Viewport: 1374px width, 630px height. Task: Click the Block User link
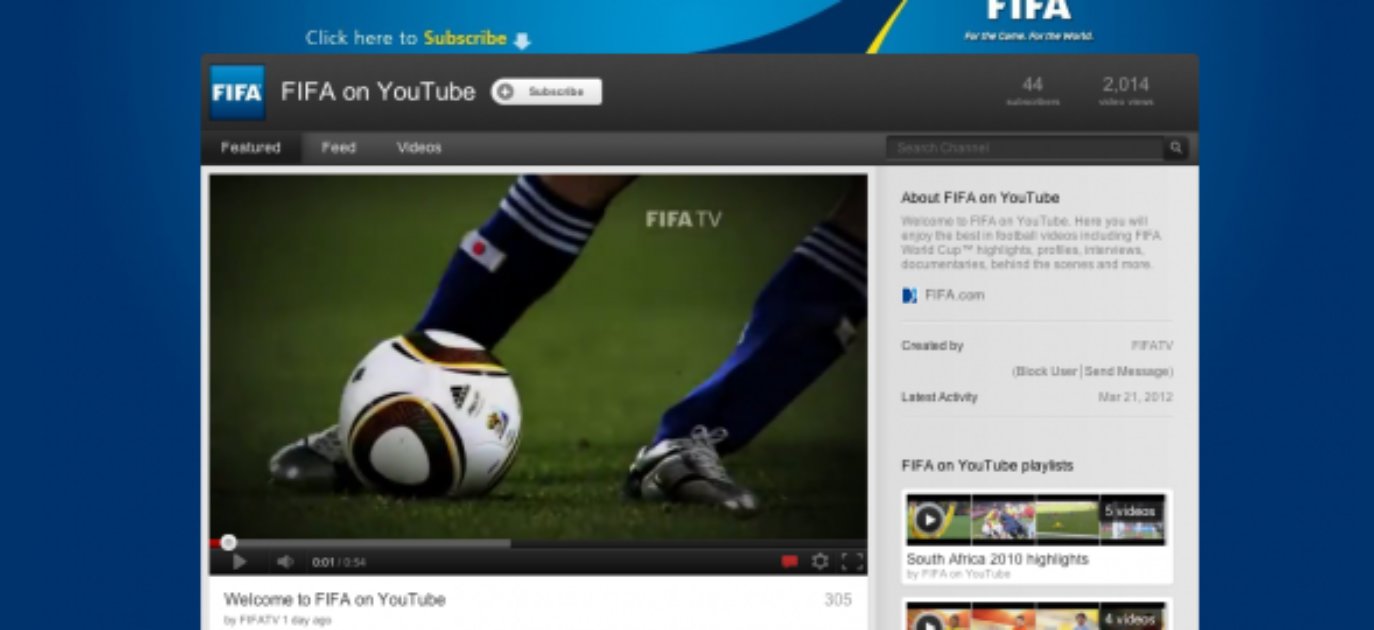[x=1045, y=371]
